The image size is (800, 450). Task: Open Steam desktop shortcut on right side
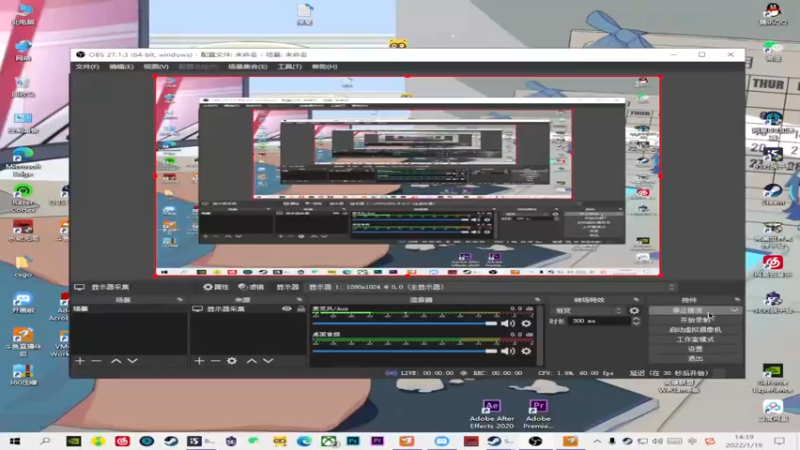coord(773,194)
